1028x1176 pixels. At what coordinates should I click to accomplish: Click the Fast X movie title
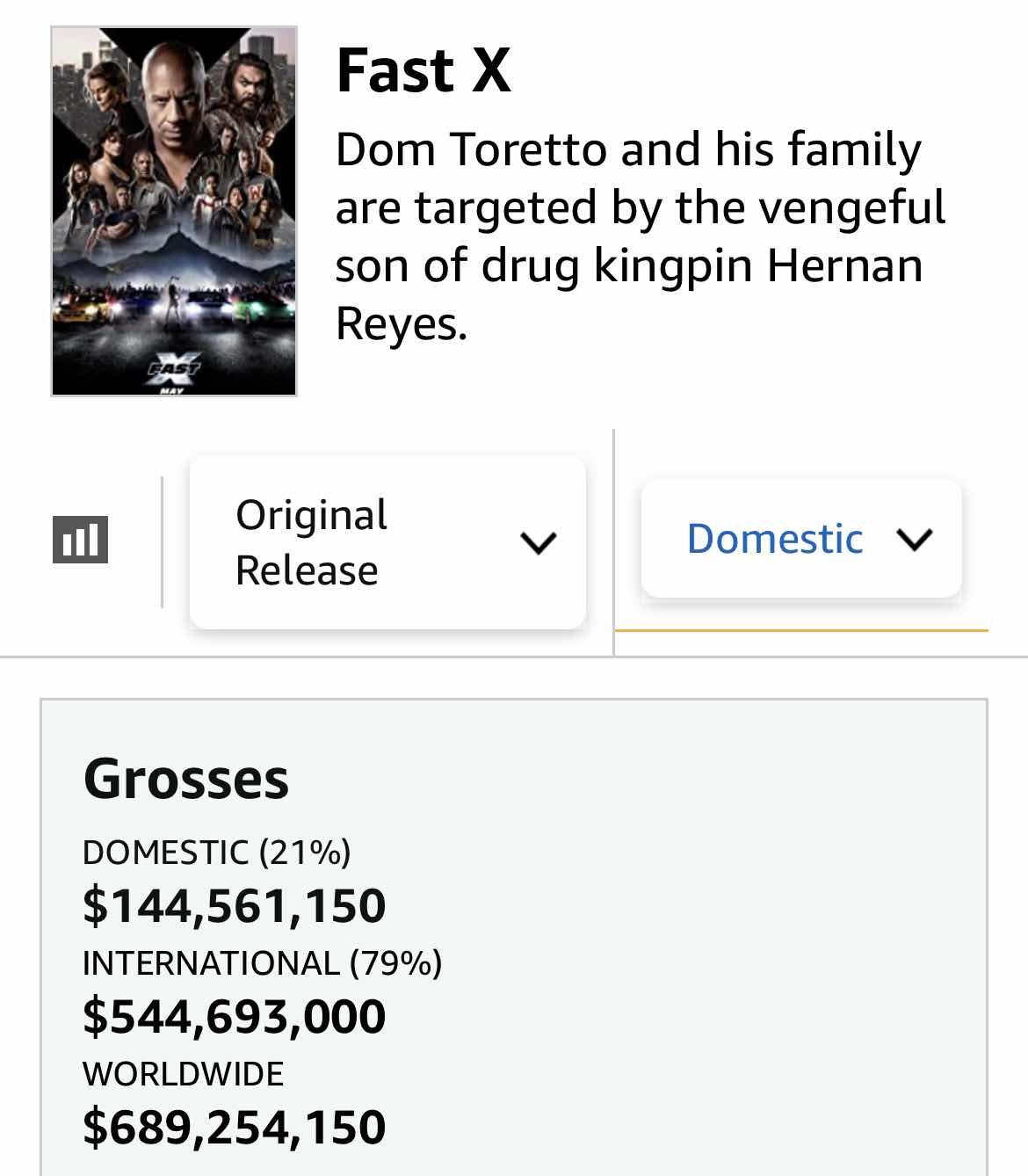point(423,70)
